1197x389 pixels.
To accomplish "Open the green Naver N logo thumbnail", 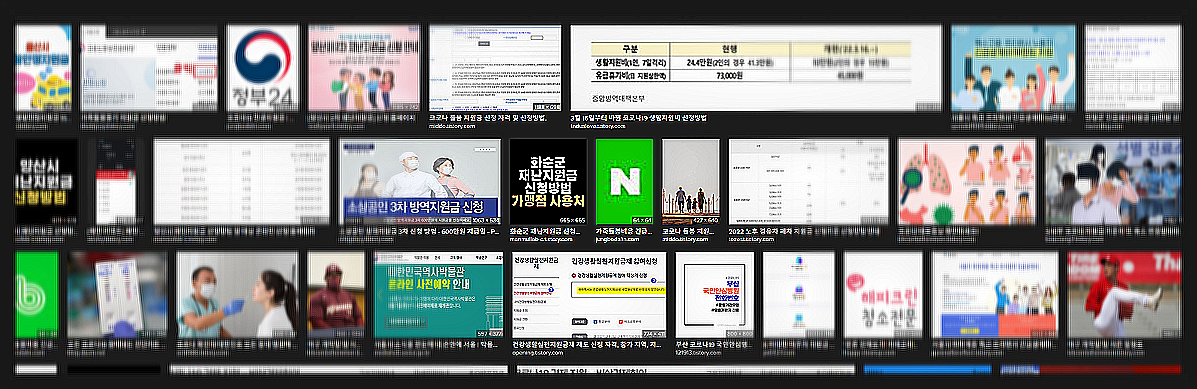I will (x=624, y=182).
